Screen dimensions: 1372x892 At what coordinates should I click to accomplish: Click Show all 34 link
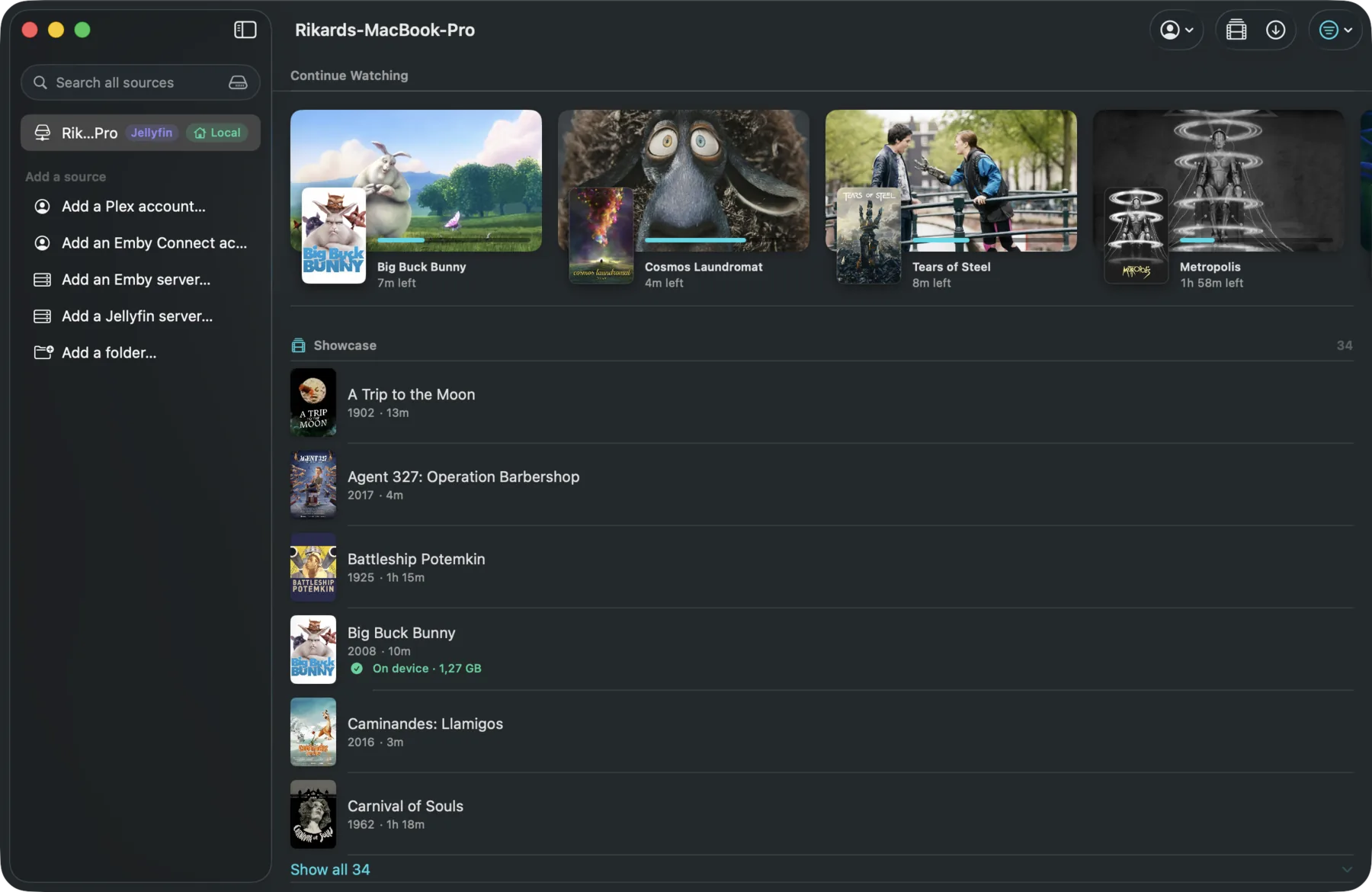[330, 870]
